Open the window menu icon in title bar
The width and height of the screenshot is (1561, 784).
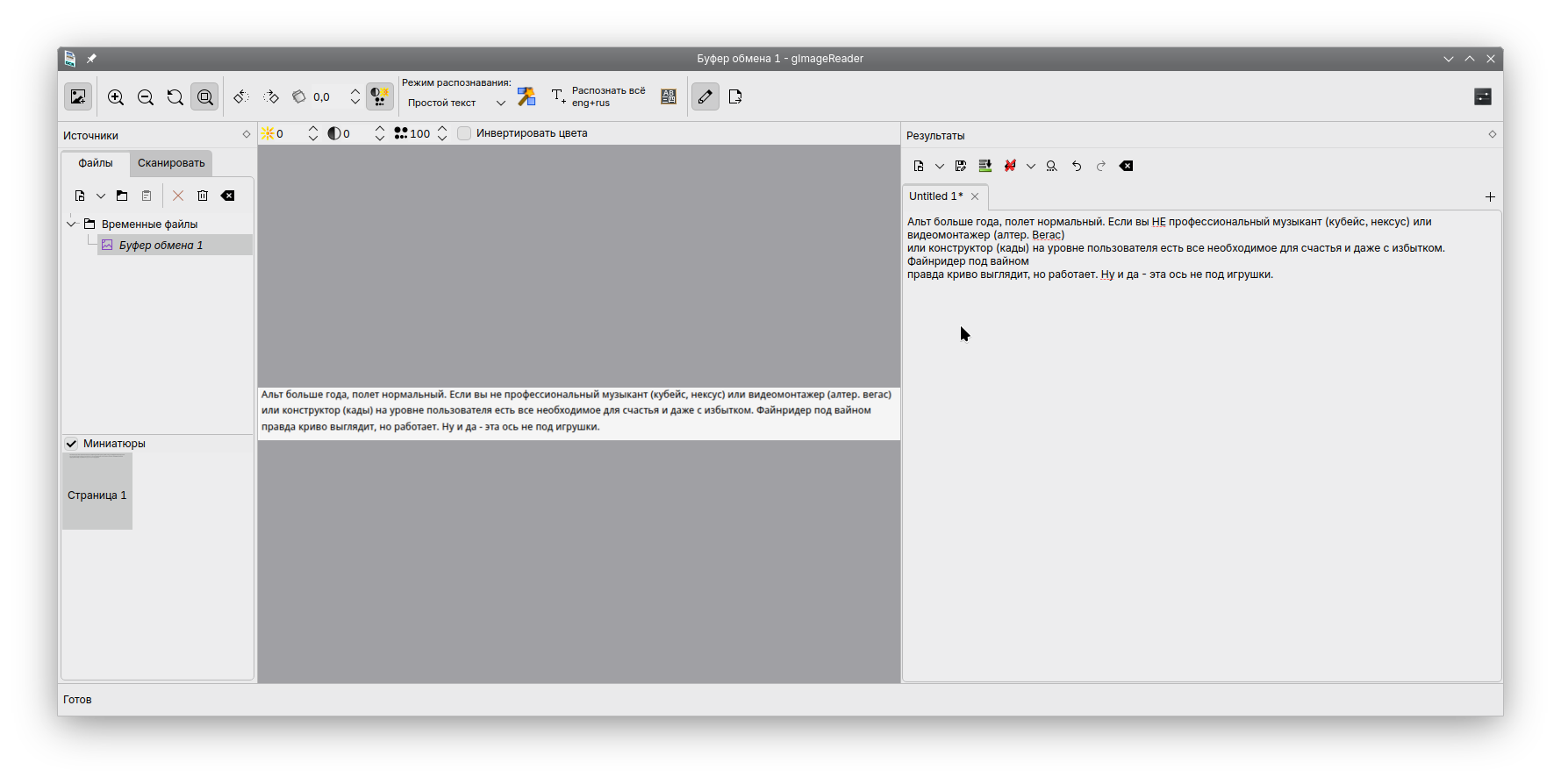(x=70, y=59)
